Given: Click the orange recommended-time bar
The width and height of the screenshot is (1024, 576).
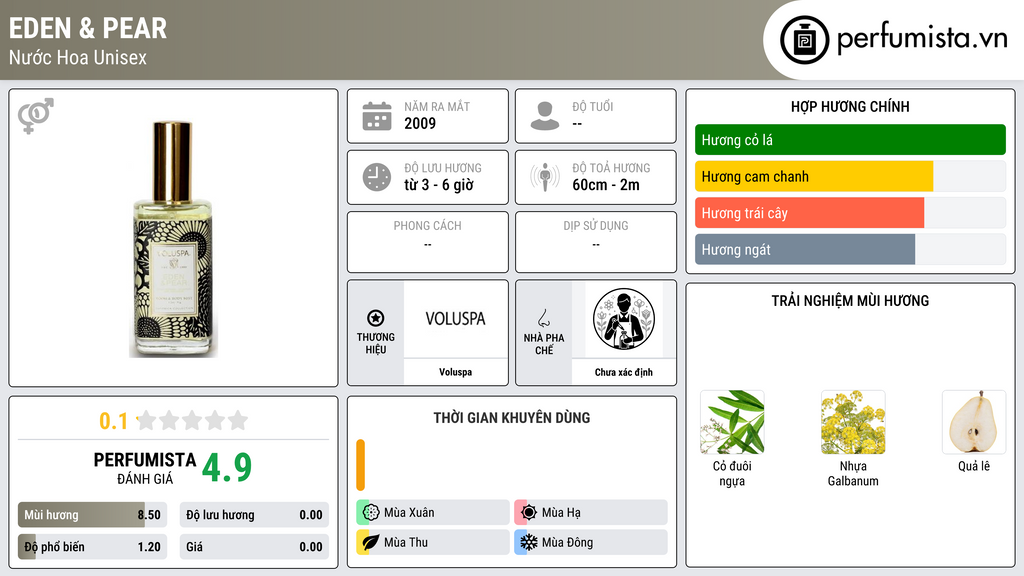Looking at the screenshot, I should pos(360,465).
